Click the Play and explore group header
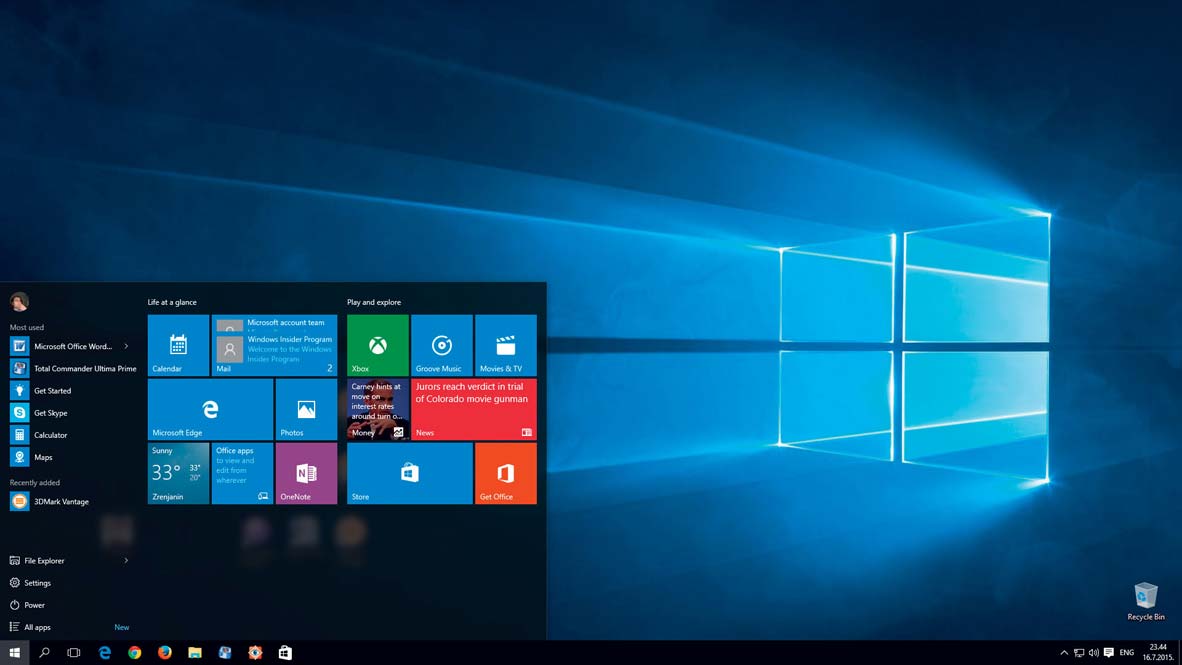 click(374, 302)
